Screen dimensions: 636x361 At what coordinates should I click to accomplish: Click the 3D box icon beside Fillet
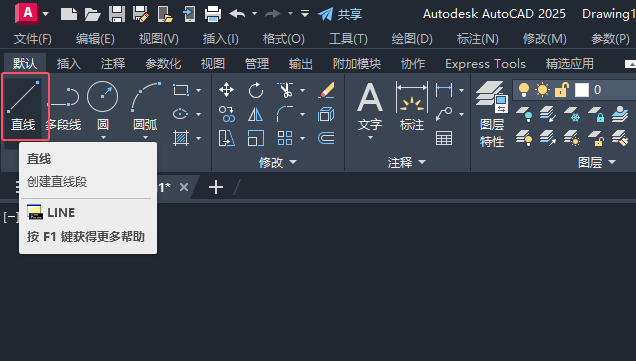327,114
